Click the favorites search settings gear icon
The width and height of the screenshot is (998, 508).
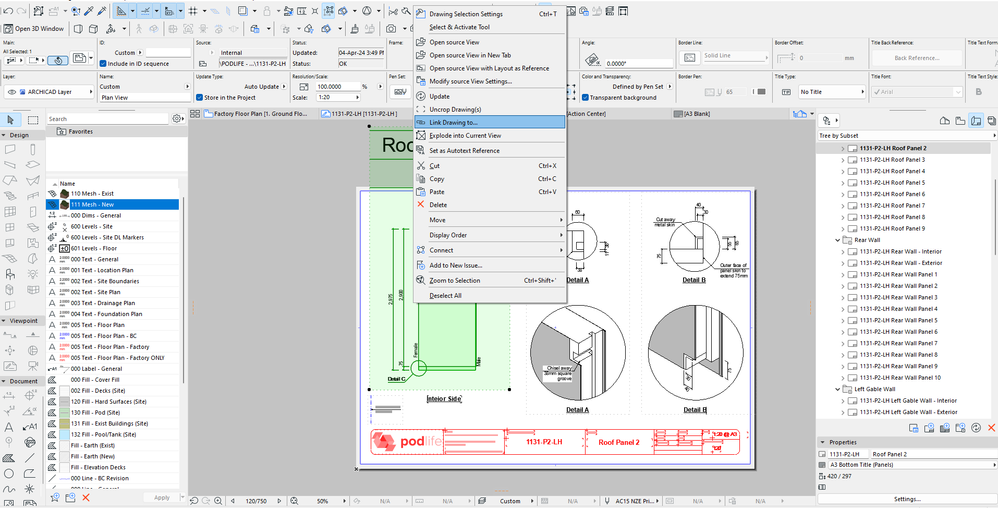178,118
